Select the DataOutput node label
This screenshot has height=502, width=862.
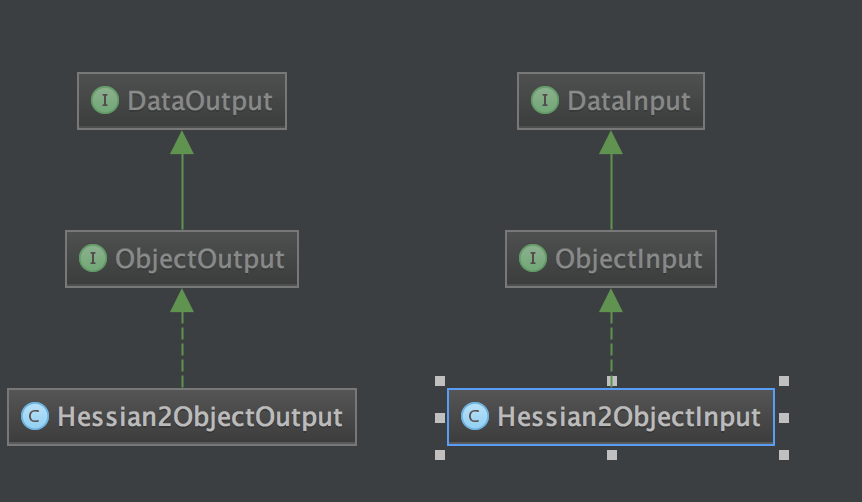tap(200, 101)
